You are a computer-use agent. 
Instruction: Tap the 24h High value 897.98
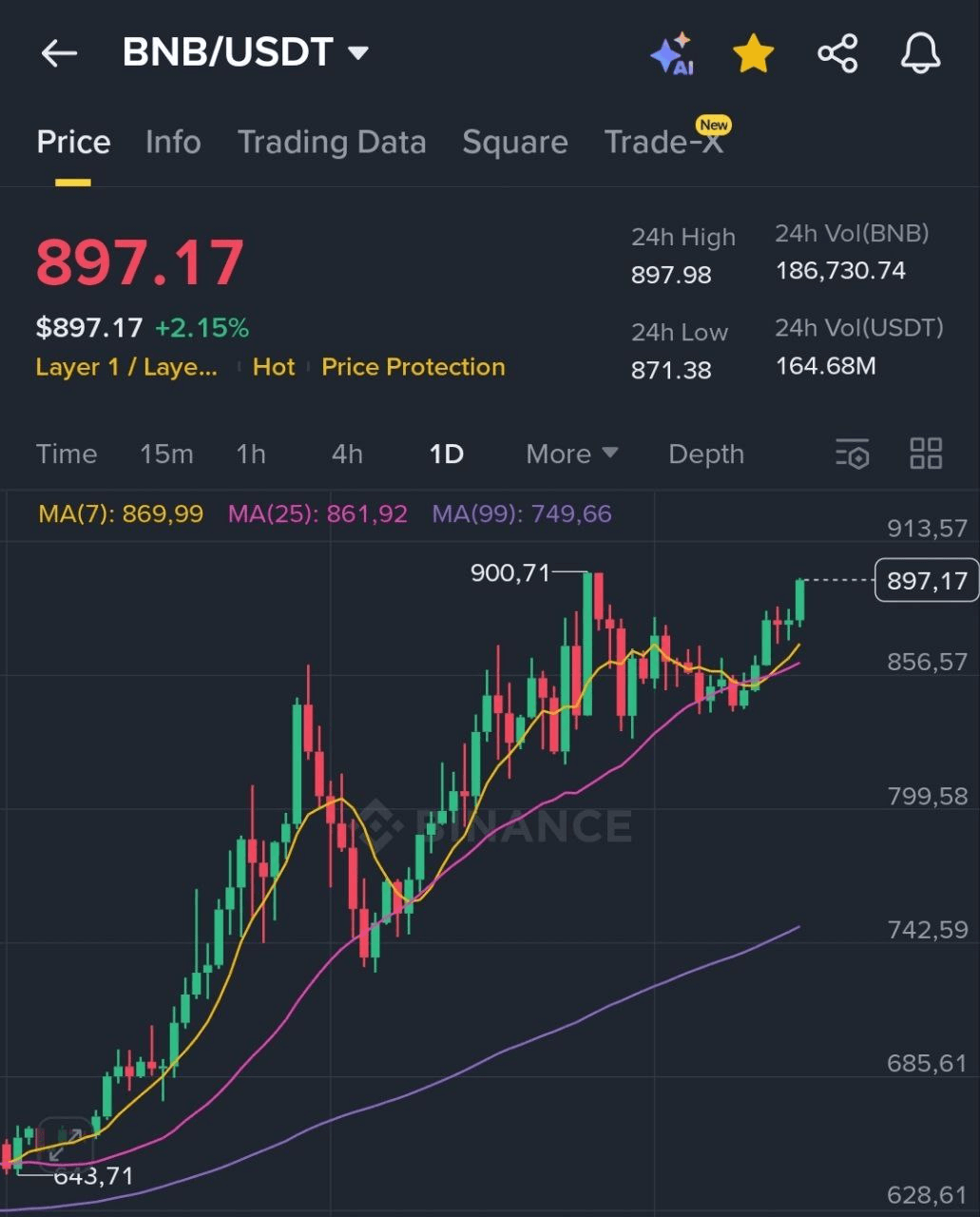coord(671,276)
